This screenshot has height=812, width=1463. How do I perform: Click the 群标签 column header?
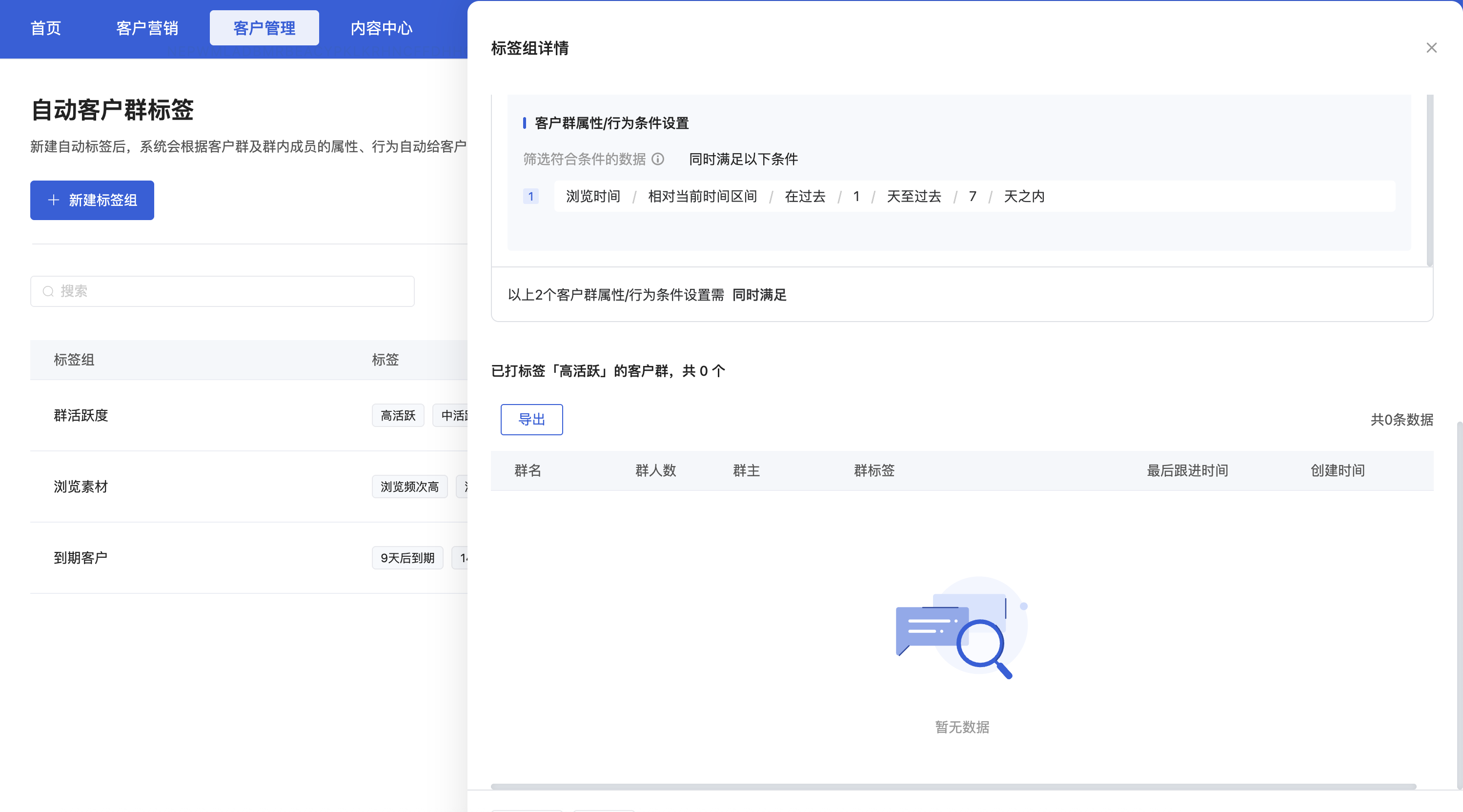click(x=874, y=470)
